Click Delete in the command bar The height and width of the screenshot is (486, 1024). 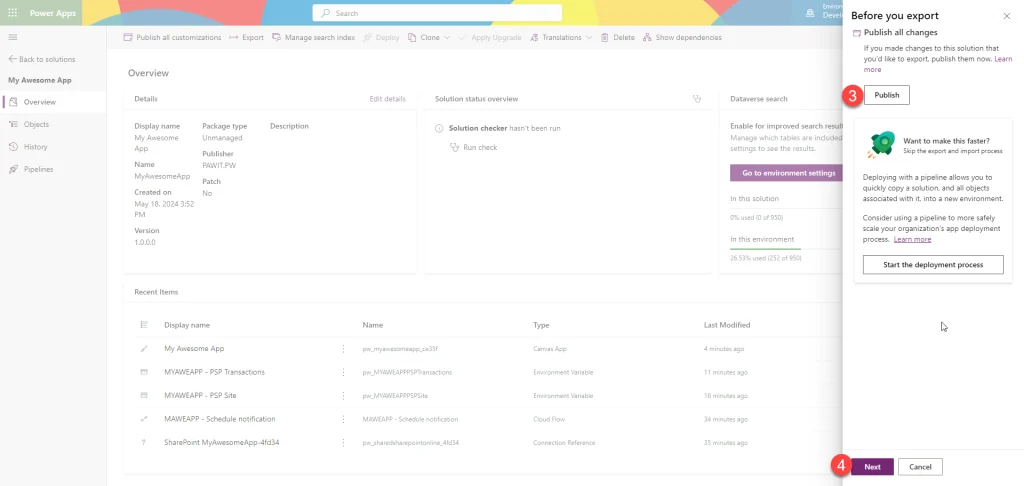617,37
